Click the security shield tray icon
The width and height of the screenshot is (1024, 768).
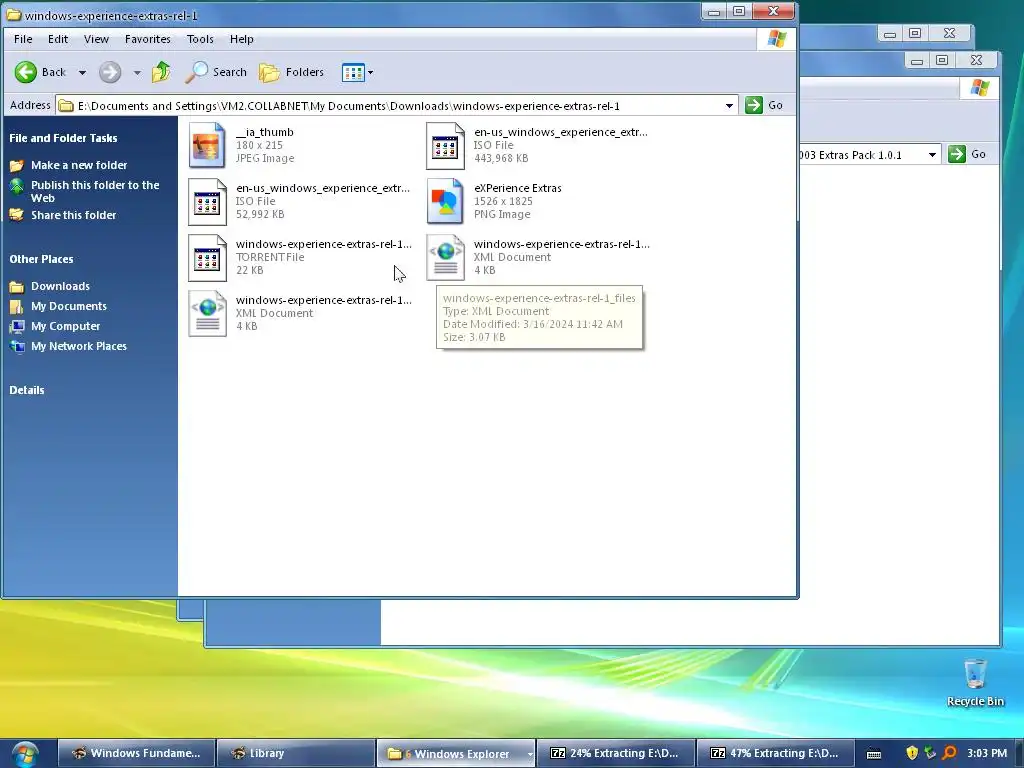912,753
